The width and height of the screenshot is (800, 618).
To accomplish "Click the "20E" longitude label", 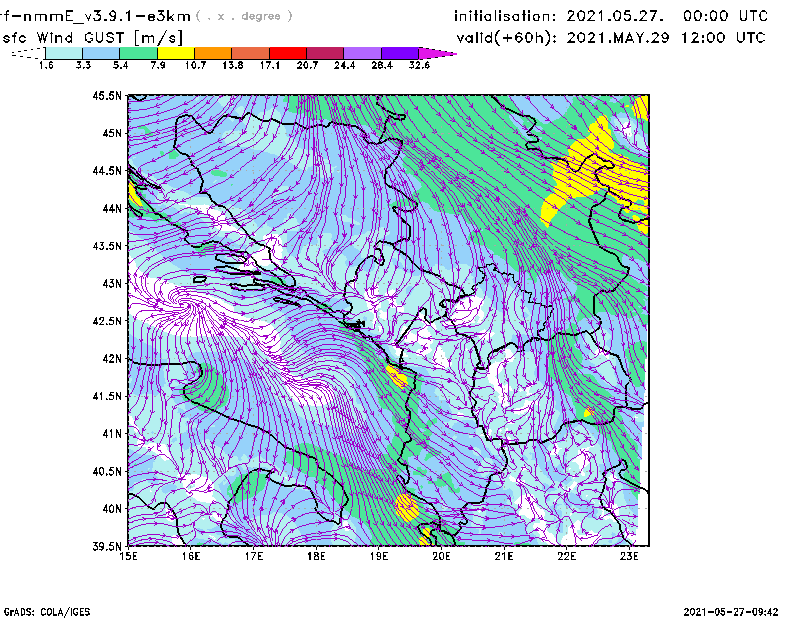I will click(x=441, y=556).
